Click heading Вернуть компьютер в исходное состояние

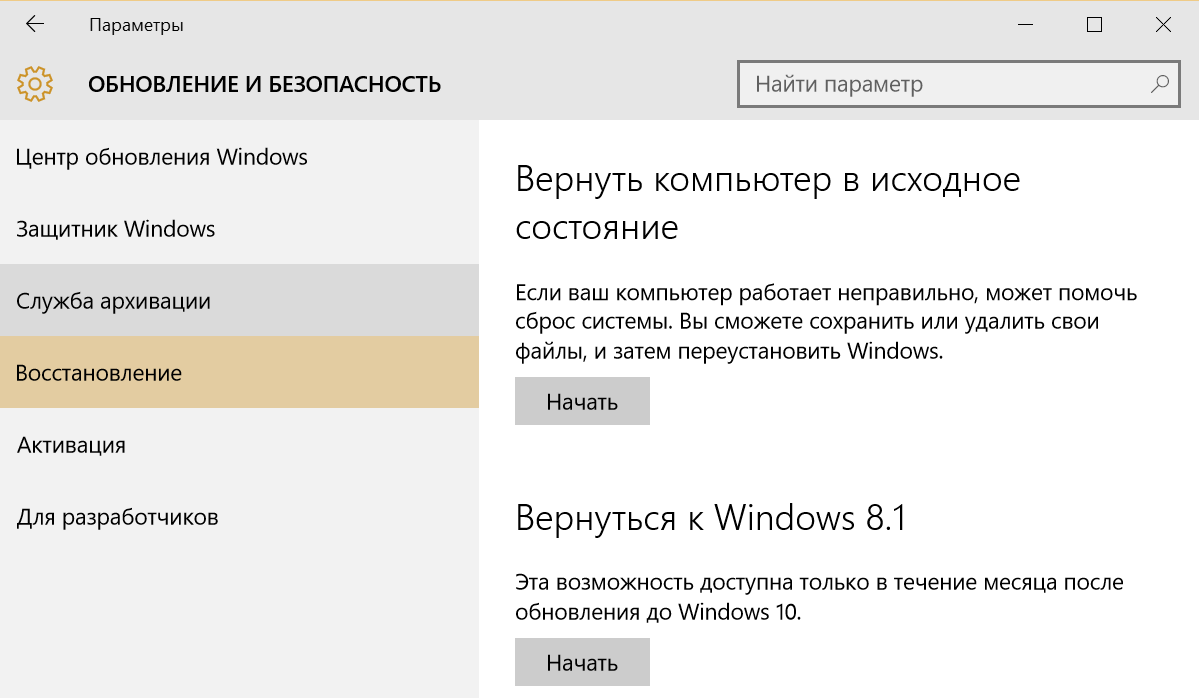click(767, 203)
